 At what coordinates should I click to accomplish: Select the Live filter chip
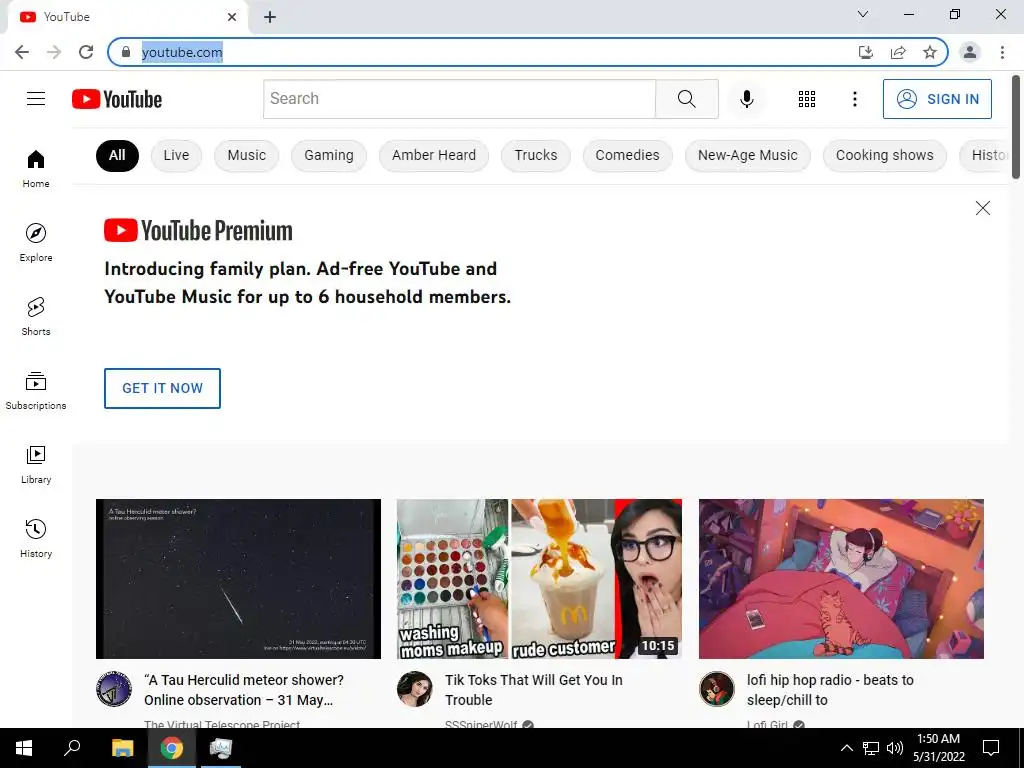[x=176, y=155]
